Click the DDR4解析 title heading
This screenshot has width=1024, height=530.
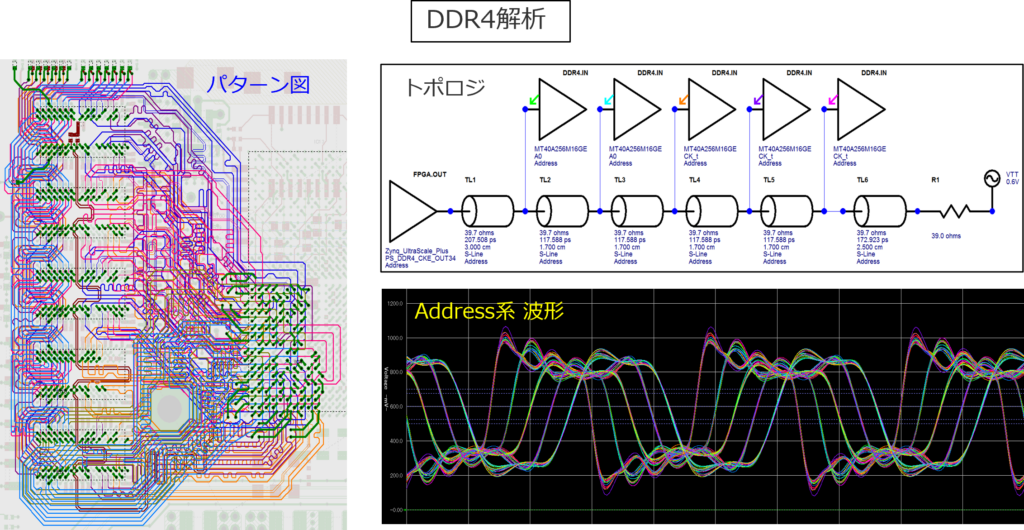(486, 20)
